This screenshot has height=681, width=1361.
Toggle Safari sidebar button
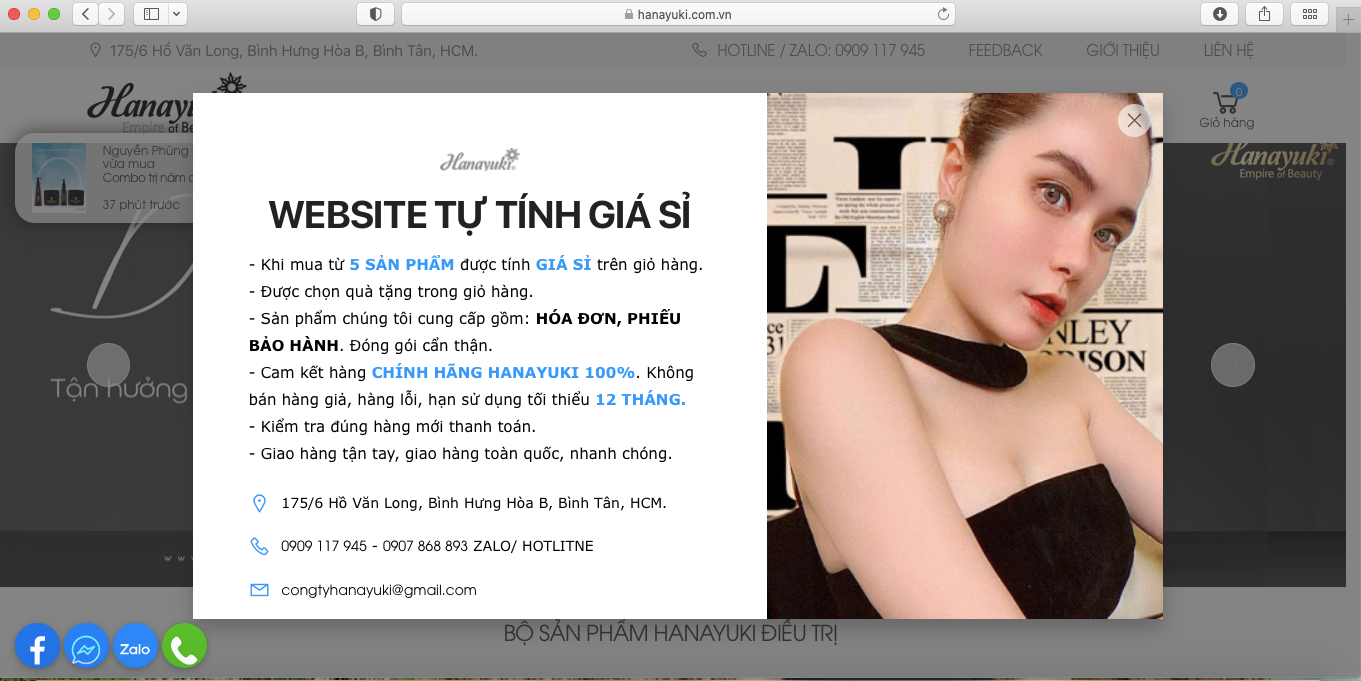click(152, 14)
